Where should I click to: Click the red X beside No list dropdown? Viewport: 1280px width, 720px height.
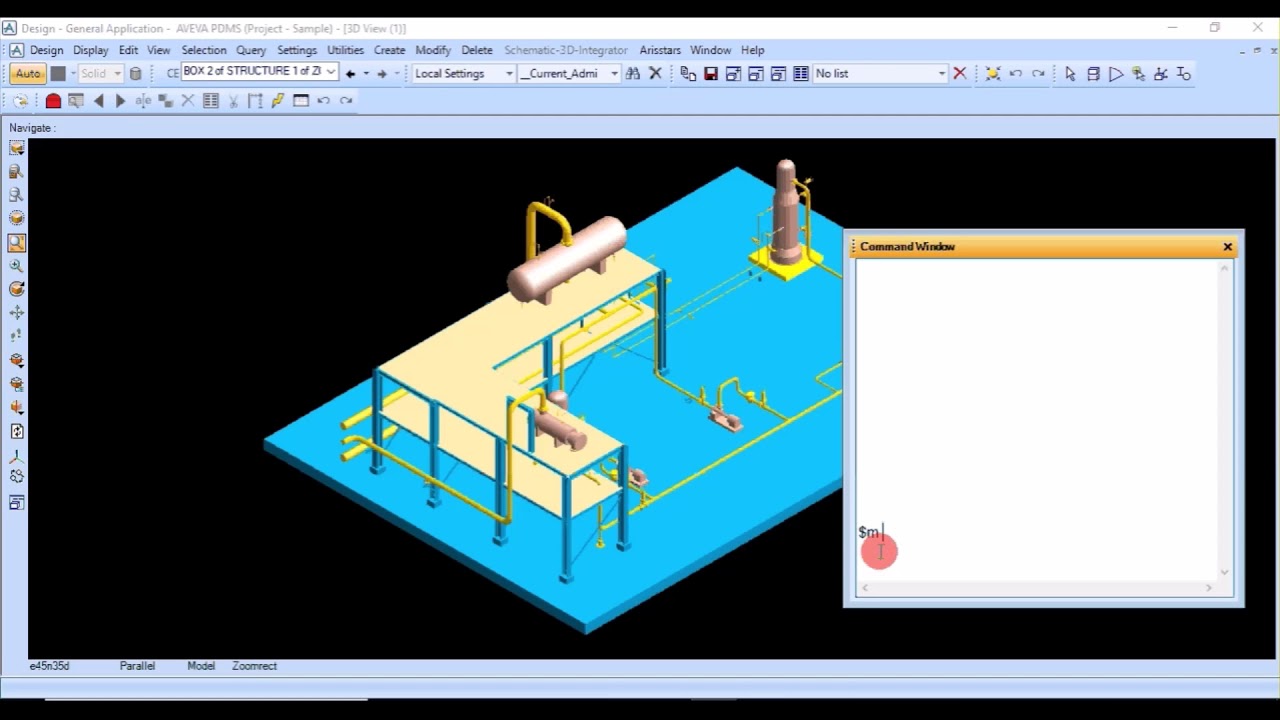[x=960, y=74]
